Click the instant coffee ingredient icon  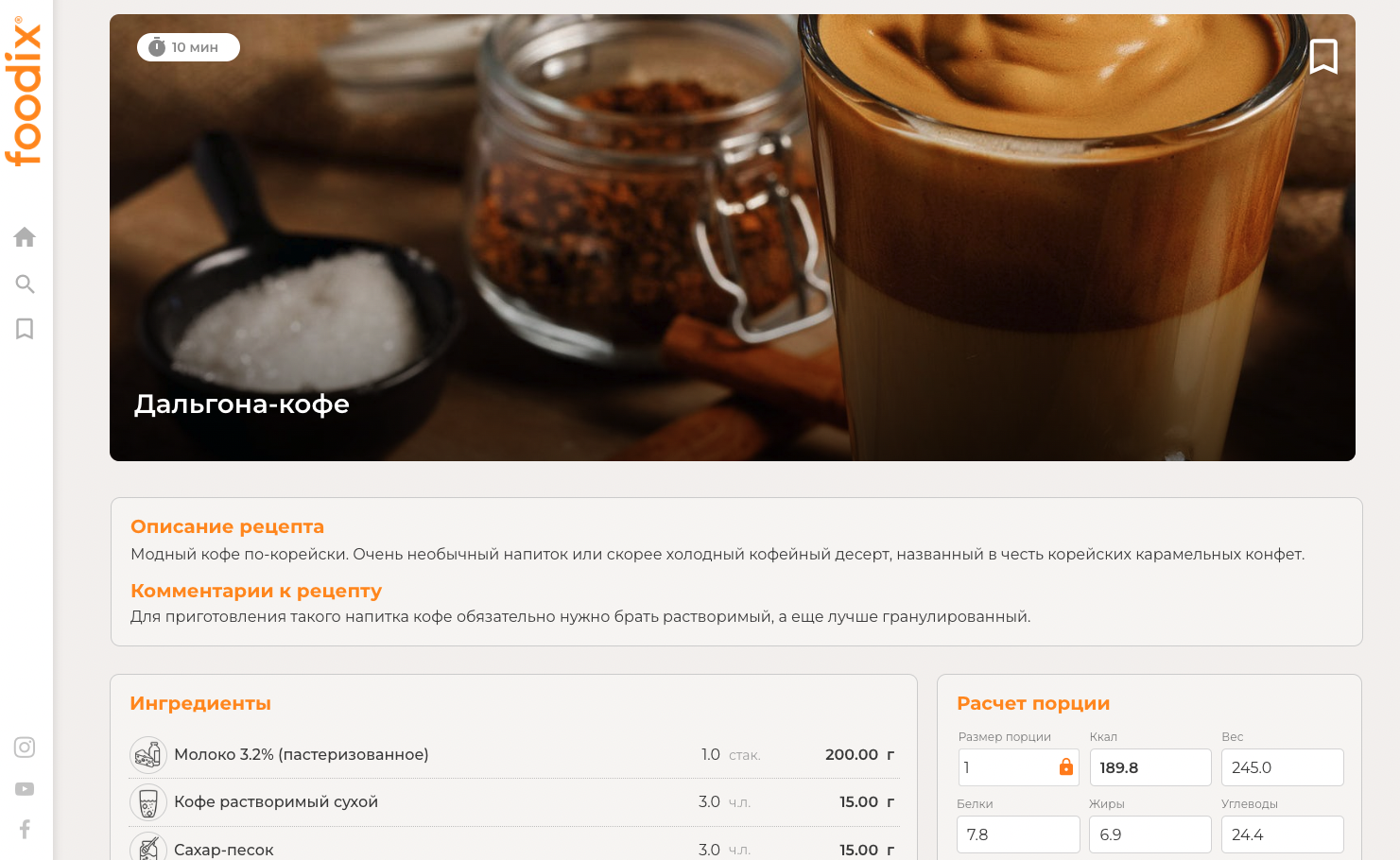(x=148, y=802)
